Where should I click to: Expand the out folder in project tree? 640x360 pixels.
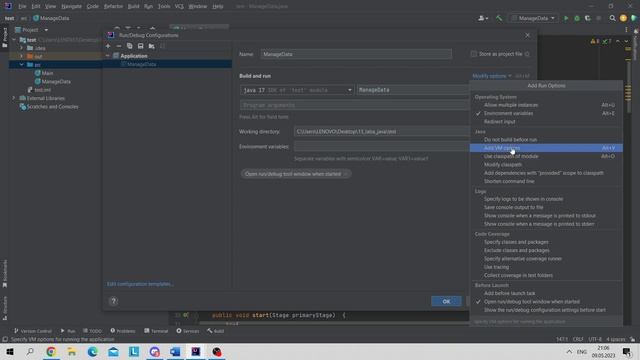click(22, 56)
